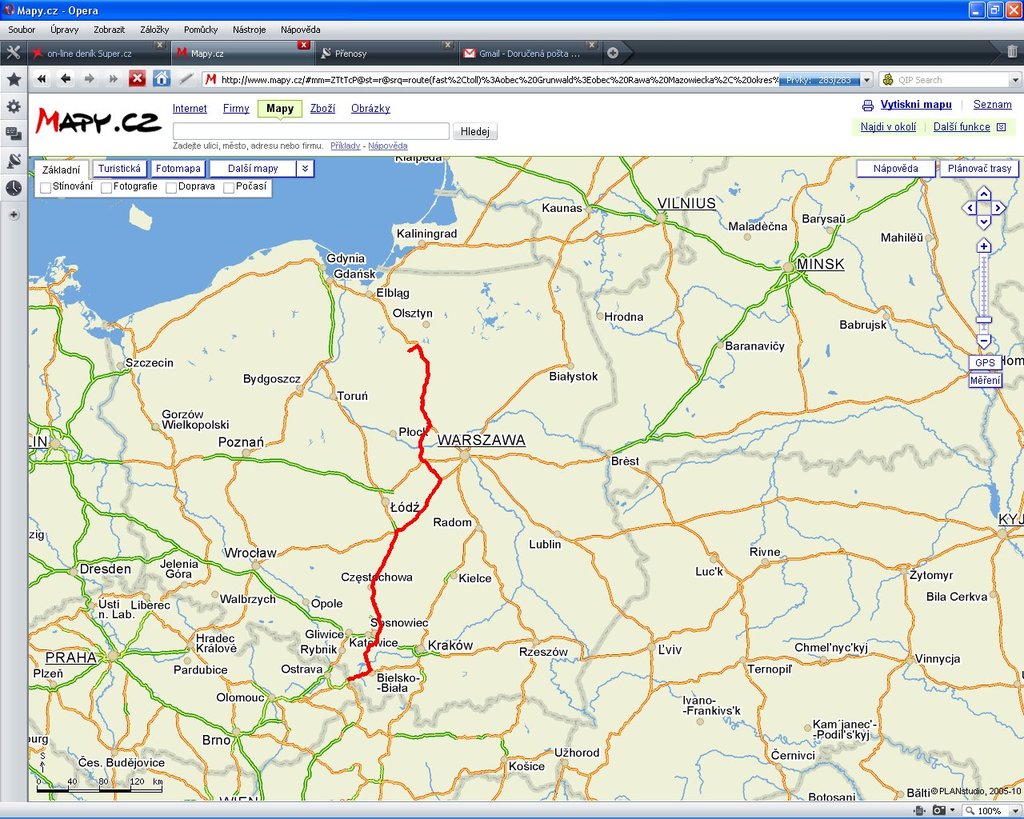Open the Úpravy menu
The height and width of the screenshot is (819, 1024).
(x=64, y=29)
